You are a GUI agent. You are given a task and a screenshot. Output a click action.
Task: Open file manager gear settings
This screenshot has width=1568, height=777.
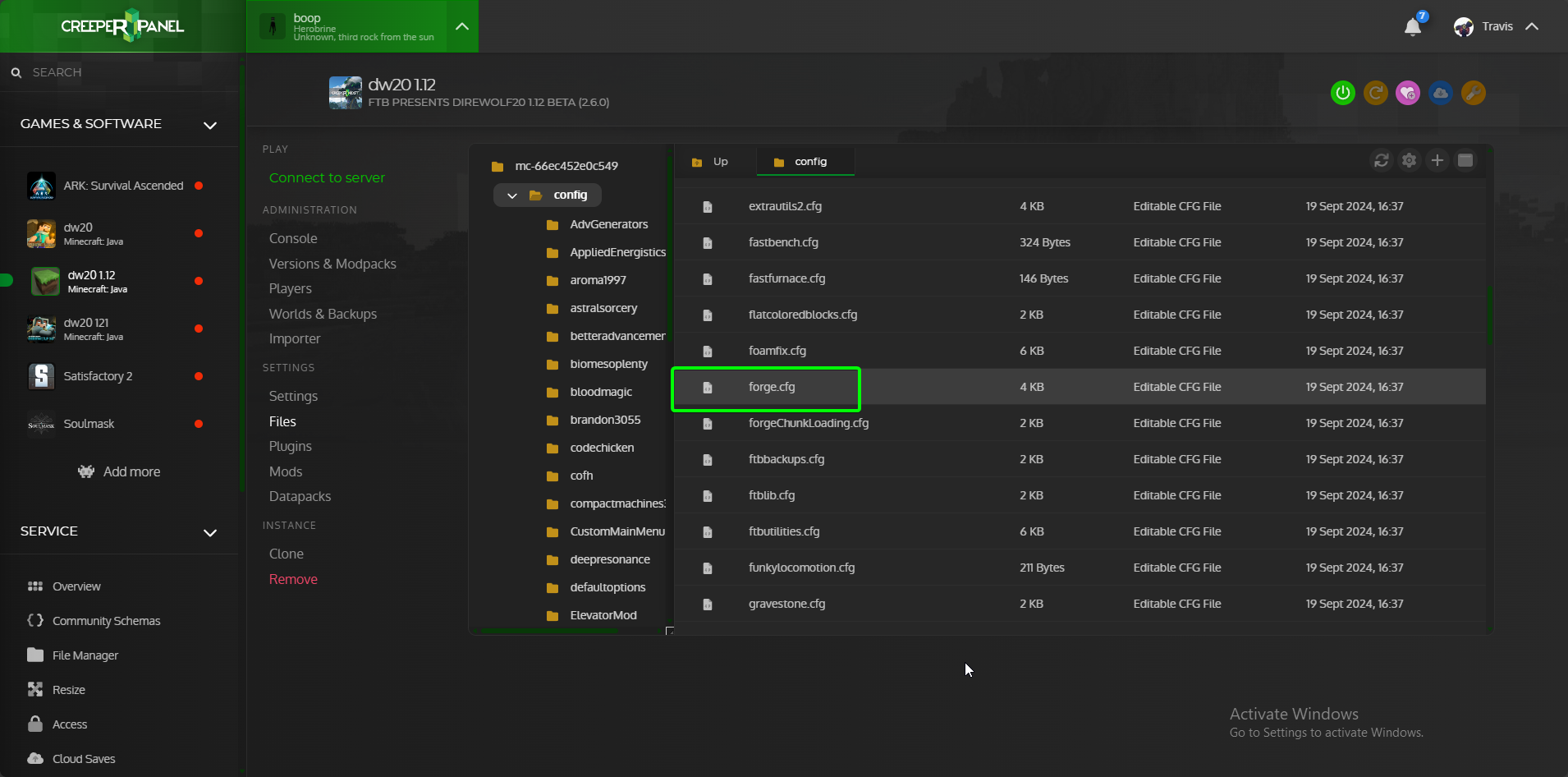[1410, 160]
